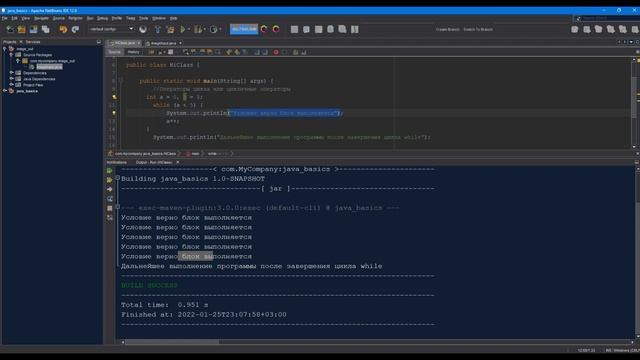Click the Create Branch button
This screenshot has height=360, width=640.
(448, 29)
